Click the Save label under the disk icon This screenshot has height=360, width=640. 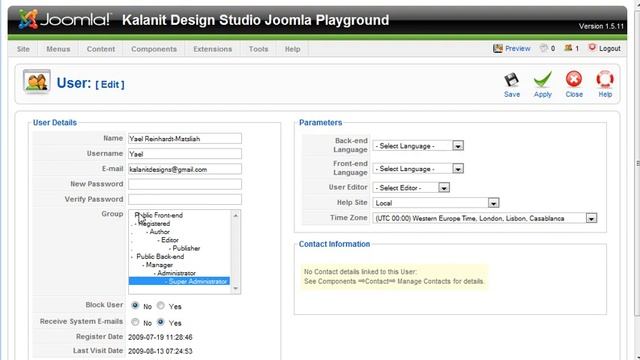click(512, 94)
